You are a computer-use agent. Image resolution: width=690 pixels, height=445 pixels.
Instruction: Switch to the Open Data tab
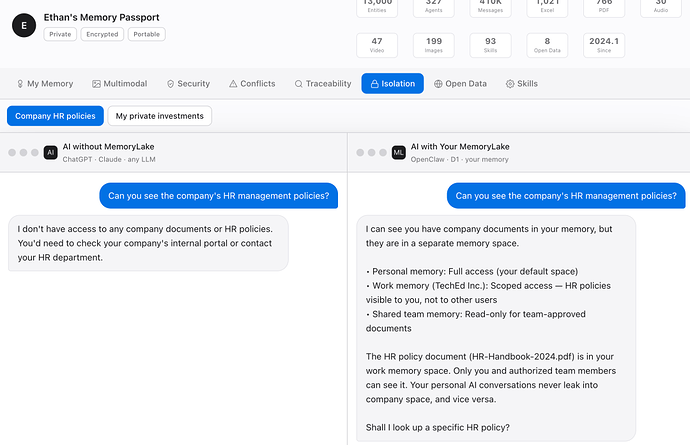pyautogui.click(x=461, y=84)
